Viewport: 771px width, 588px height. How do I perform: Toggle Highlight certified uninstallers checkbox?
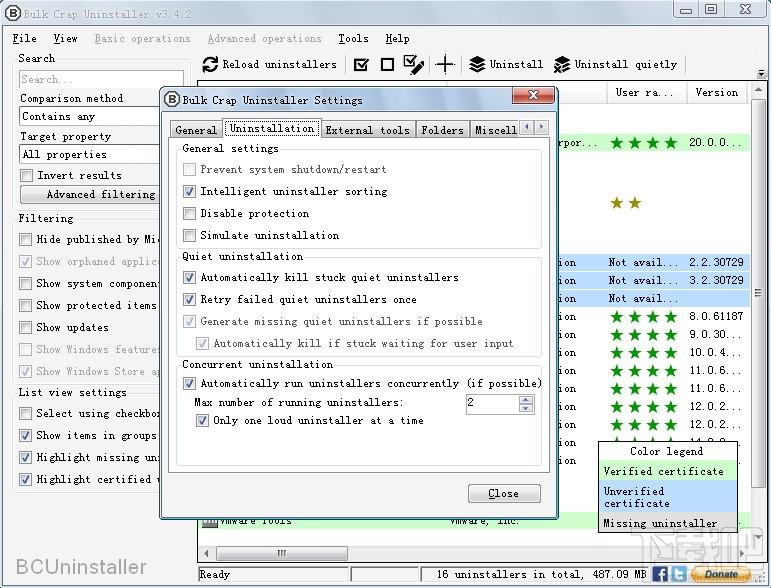pyautogui.click(x=26, y=479)
